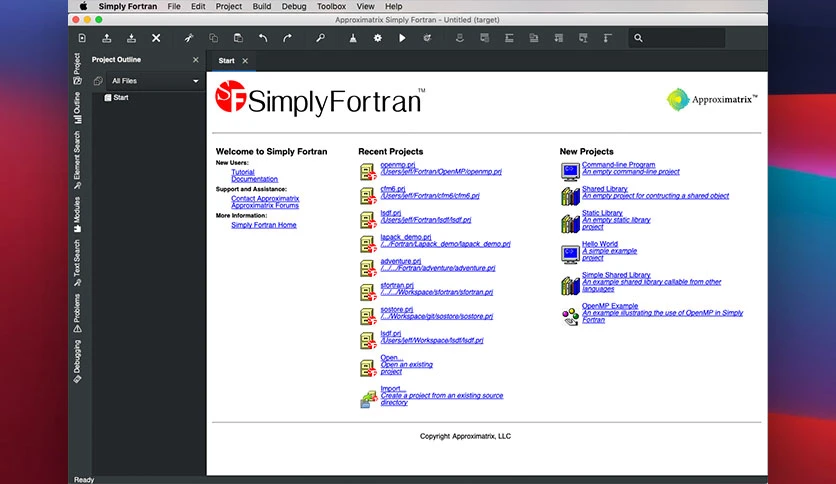Open the Project side panel tab

77,69
